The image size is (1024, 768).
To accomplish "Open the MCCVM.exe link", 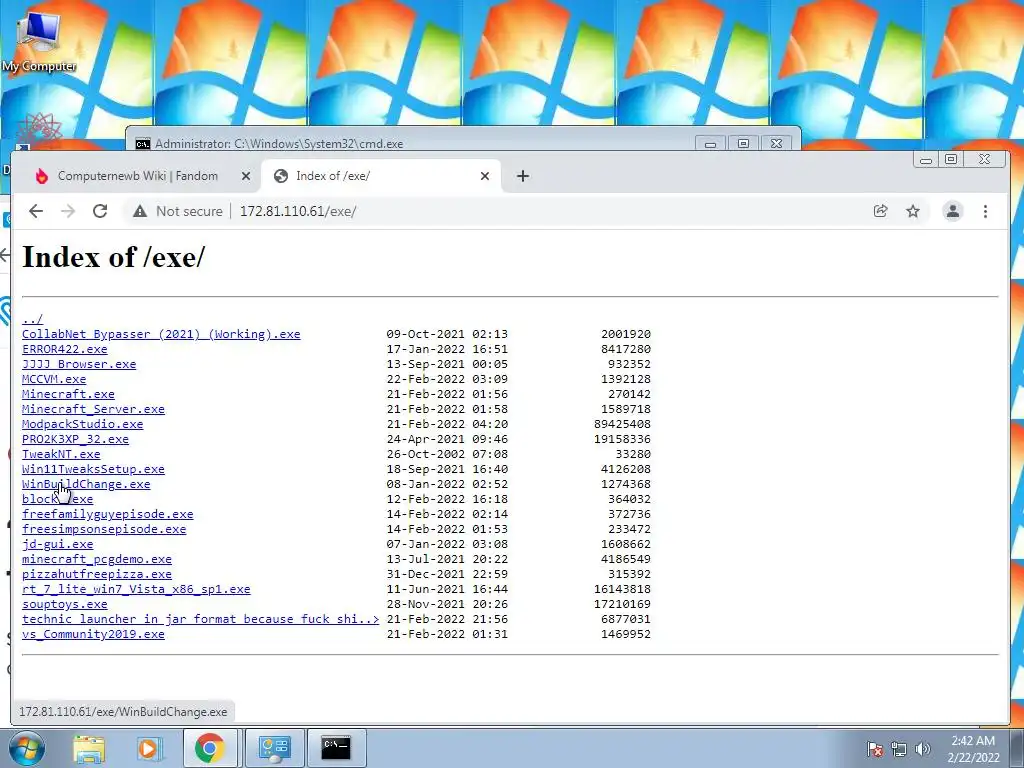I will coord(54,379).
